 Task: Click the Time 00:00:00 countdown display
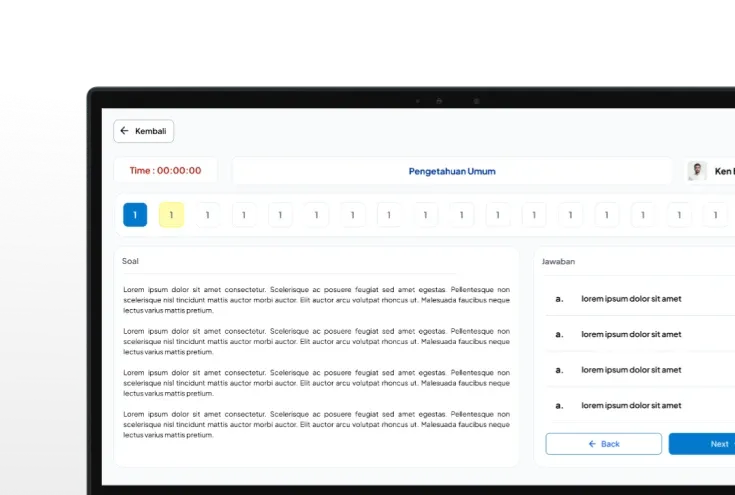coord(165,171)
